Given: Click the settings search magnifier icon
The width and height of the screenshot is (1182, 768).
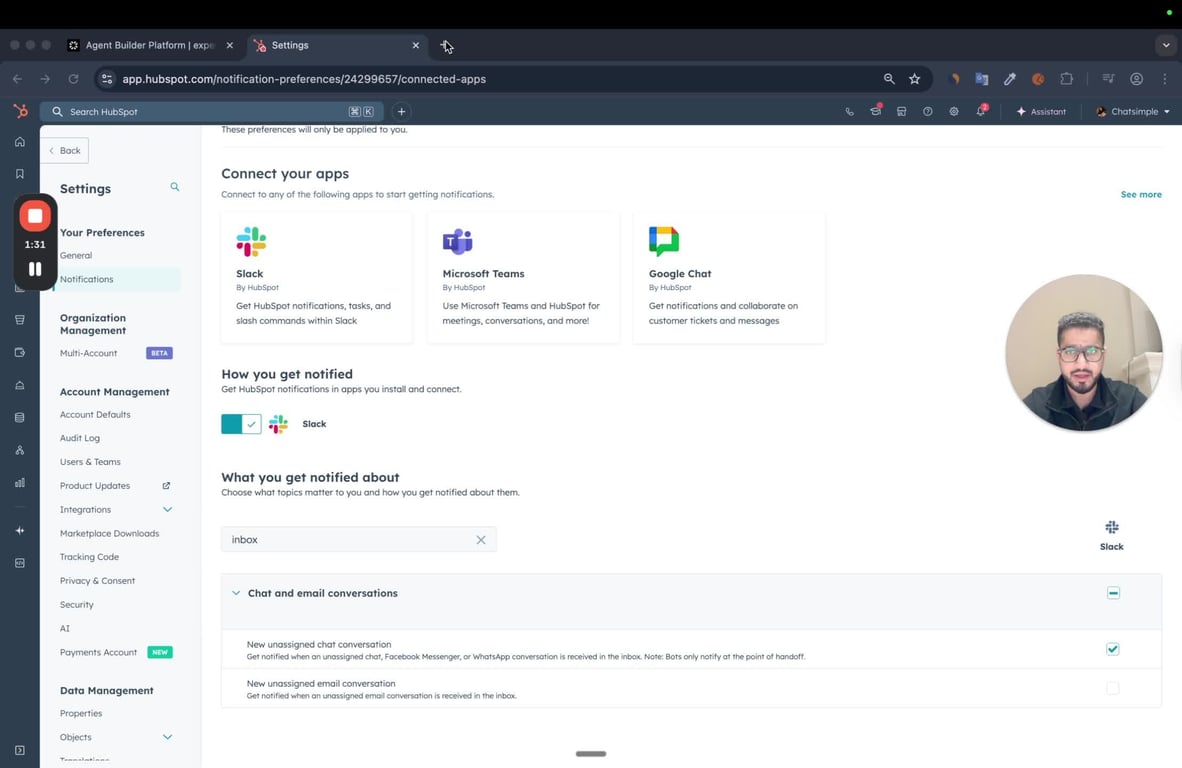Looking at the screenshot, I should pyautogui.click(x=175, y=187).
